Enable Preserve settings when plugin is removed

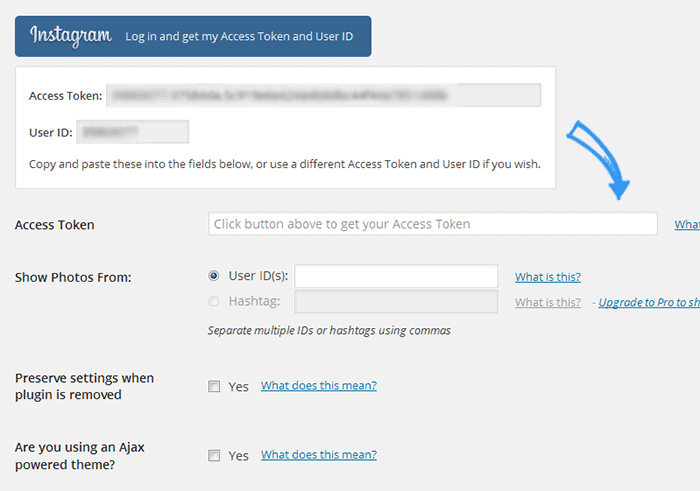tap(214, 386)
